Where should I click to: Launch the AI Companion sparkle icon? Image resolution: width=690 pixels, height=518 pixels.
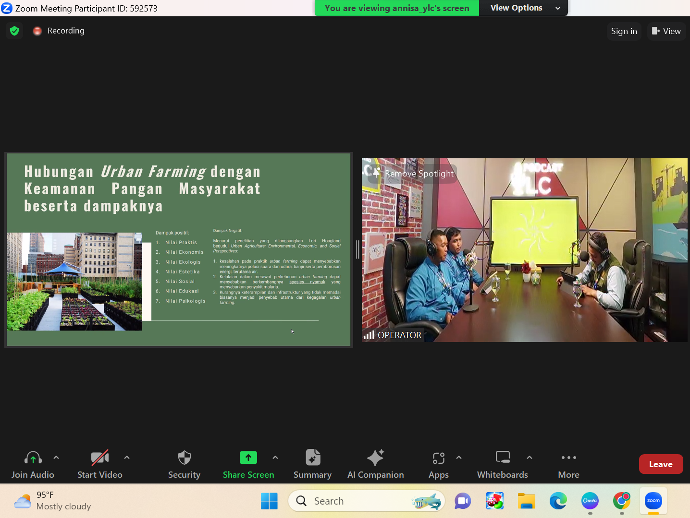click(375, 458)
